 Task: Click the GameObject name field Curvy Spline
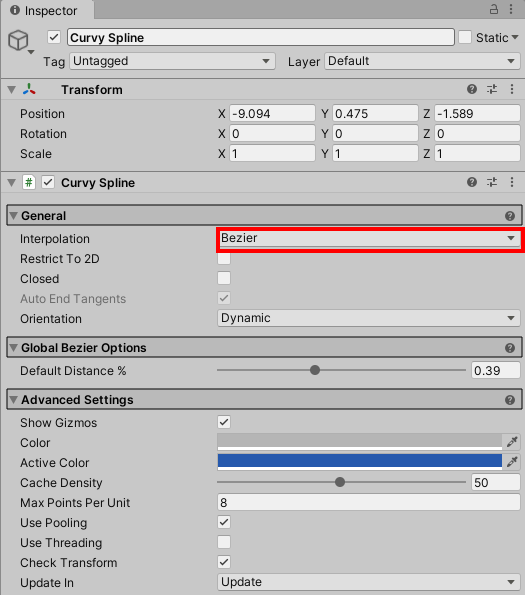click(261, 37)
